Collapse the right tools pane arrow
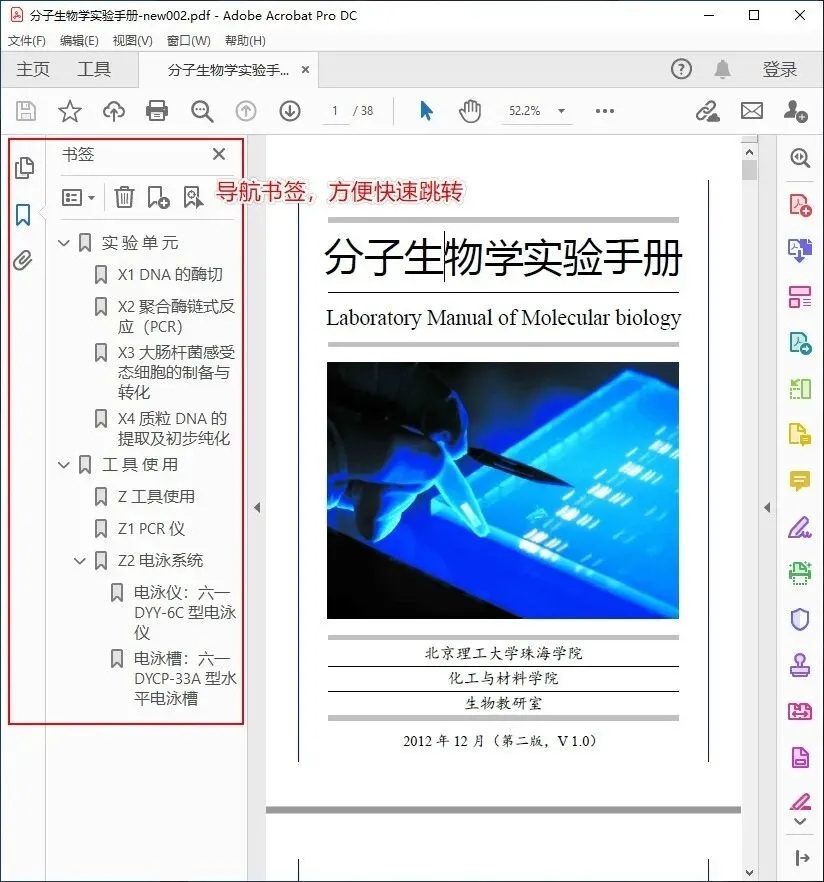Image resolution: width=824 pixels, height=882 pixels. [767, 508]
